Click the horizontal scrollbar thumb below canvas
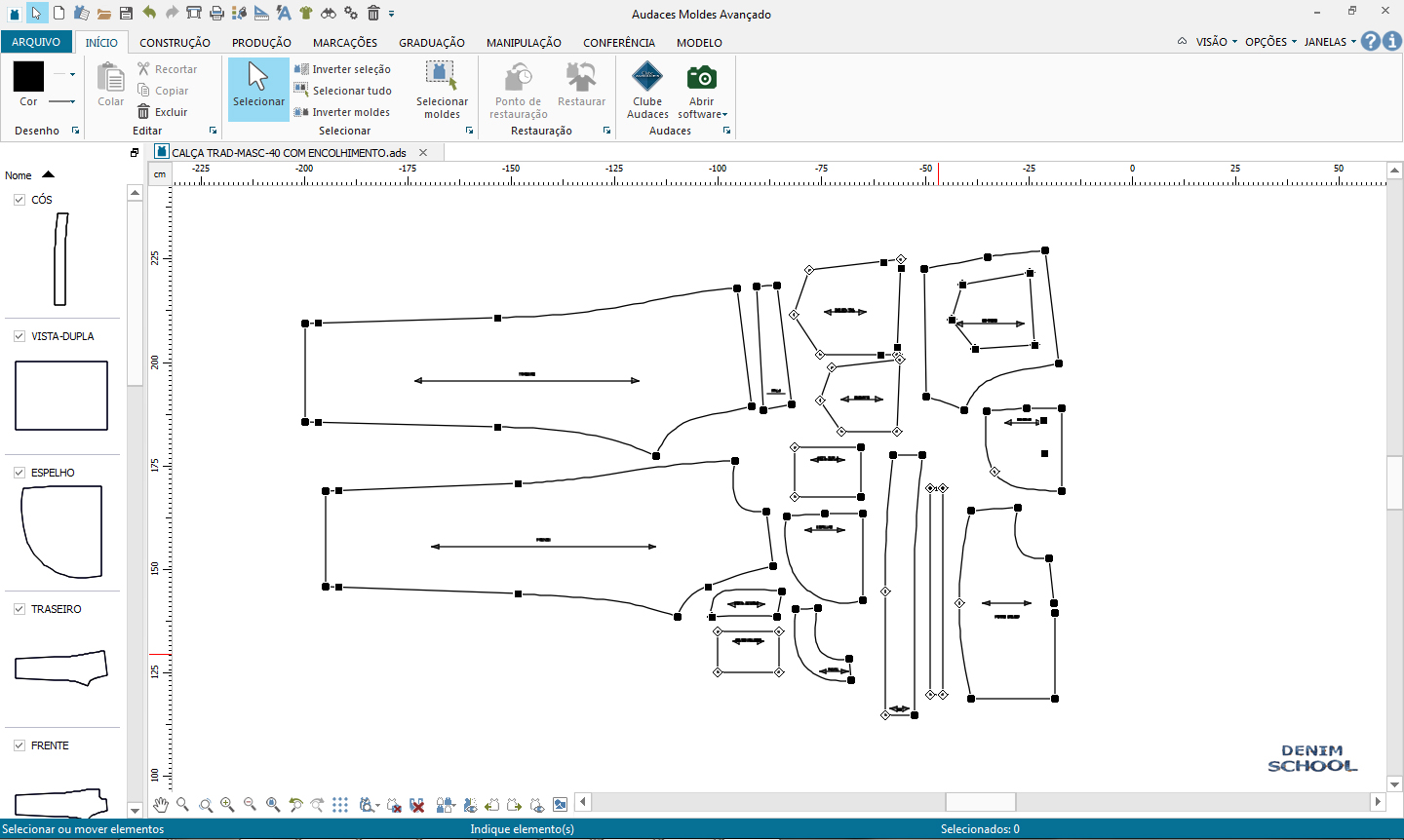 tap(981, 802)
